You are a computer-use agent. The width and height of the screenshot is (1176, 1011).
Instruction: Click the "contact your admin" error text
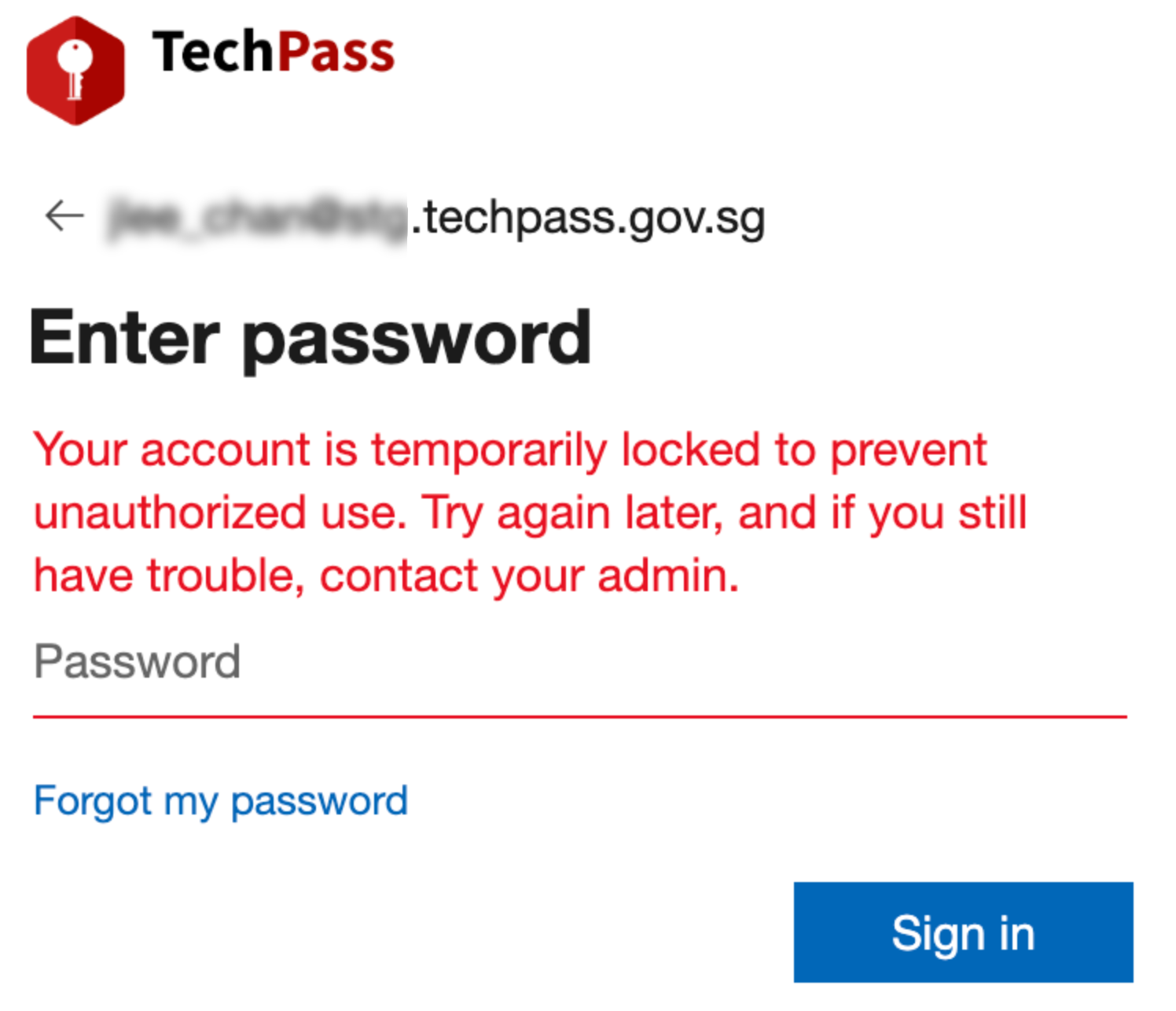pos(529,576)
